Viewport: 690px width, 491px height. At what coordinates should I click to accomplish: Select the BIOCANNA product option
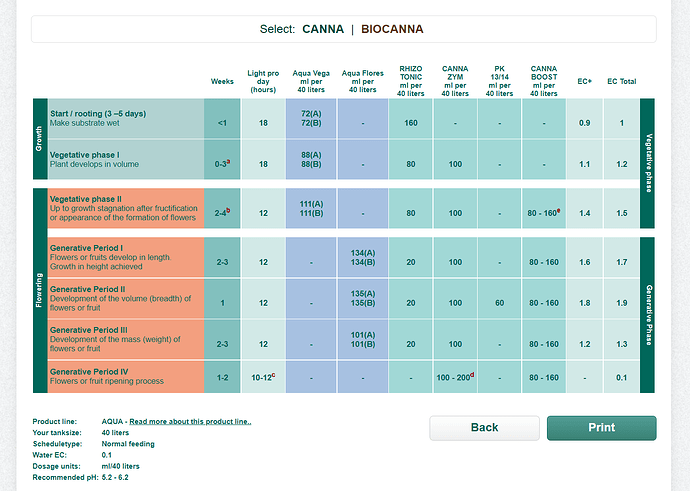392,29
